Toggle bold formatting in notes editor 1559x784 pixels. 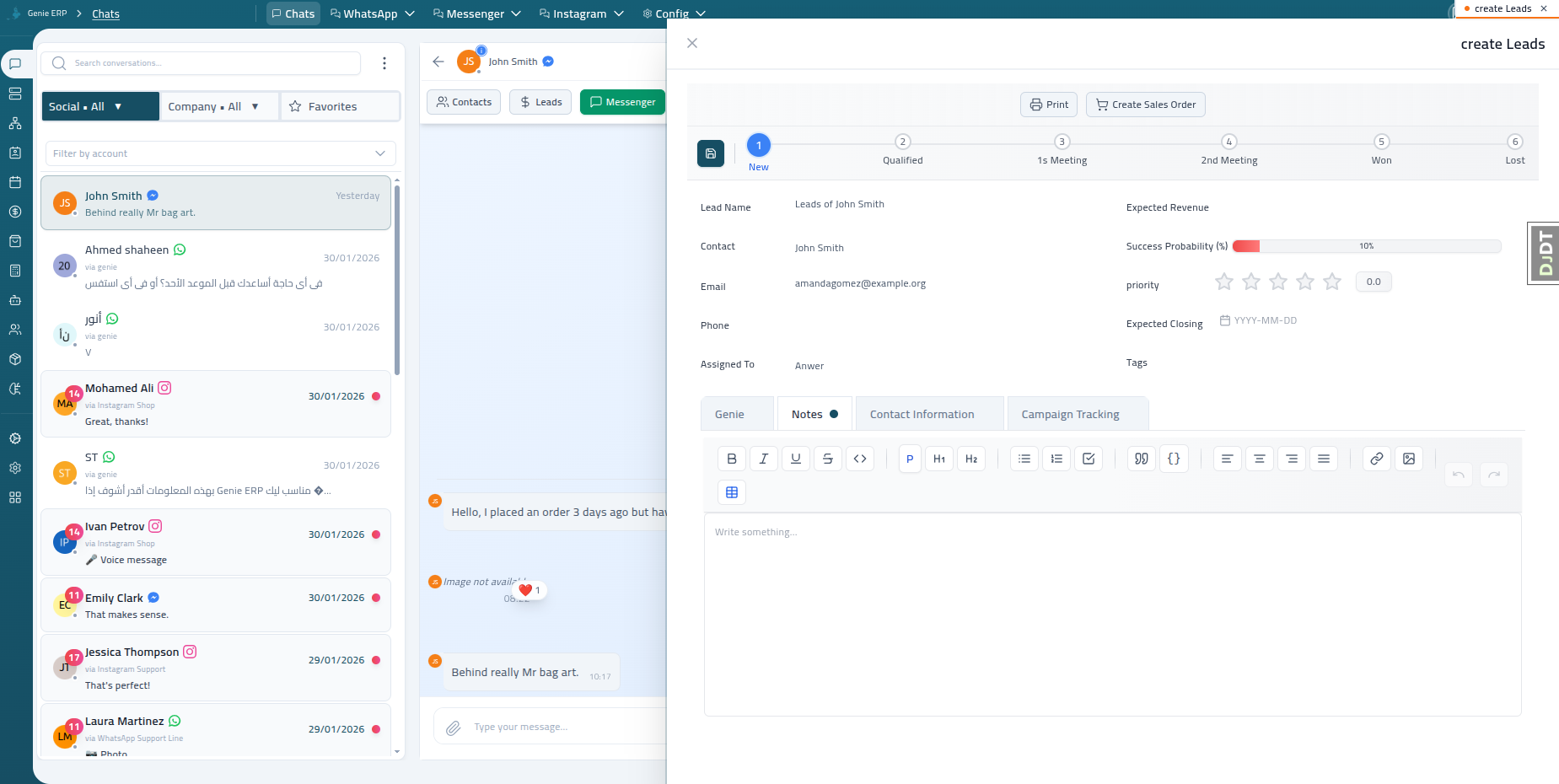[732, 459]
